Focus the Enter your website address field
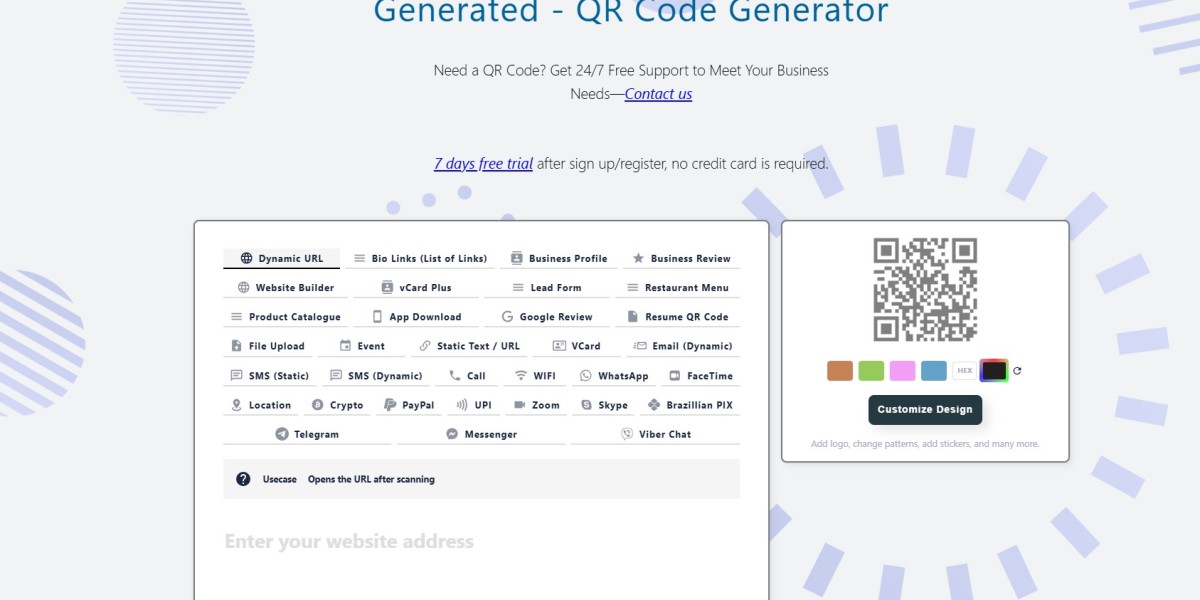The height and width of the screenshot is (600, 1200). click(x=481, y=542)
